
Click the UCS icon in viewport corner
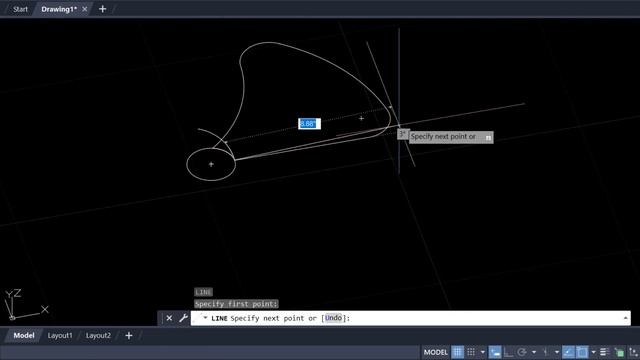[x=27, y=304]
